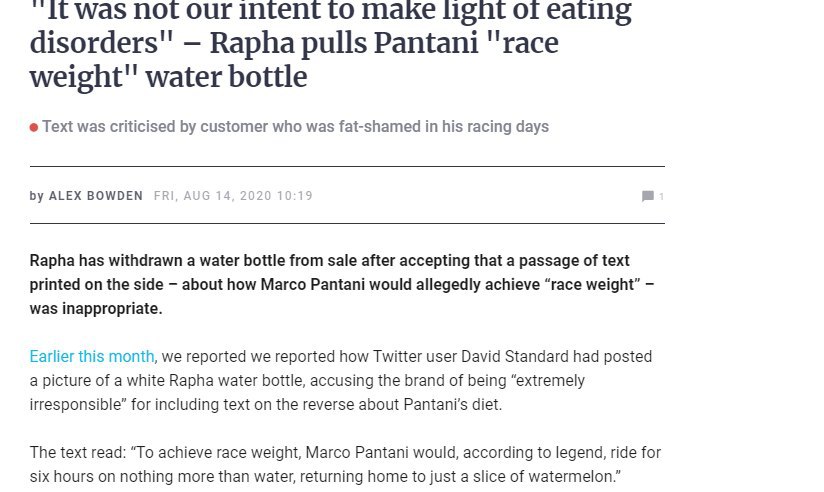Click the subheading about fat-shamed customer

point(295,127)
